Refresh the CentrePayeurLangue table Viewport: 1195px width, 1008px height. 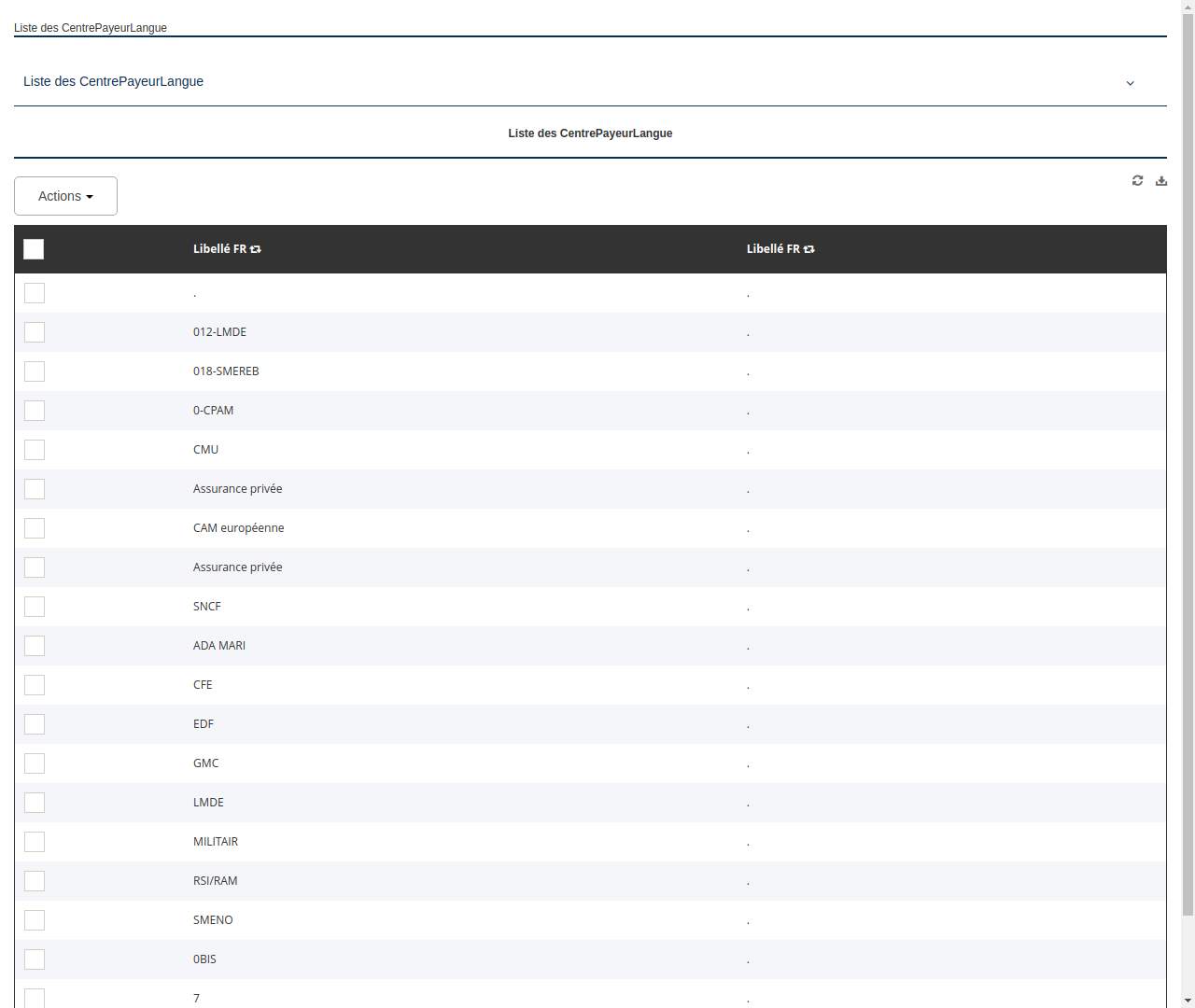(x=1137, y=180)
